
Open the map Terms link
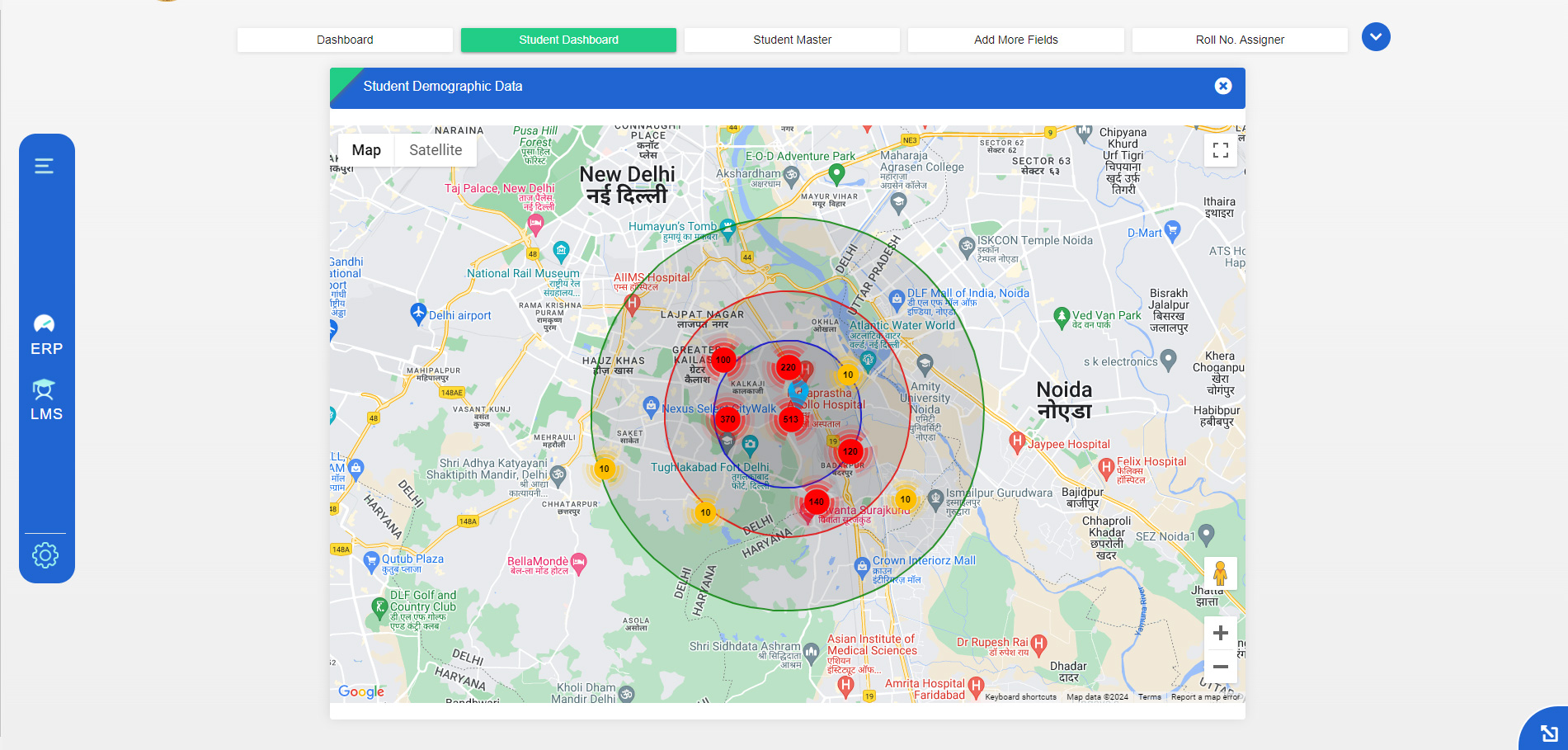pos(1150,697)
